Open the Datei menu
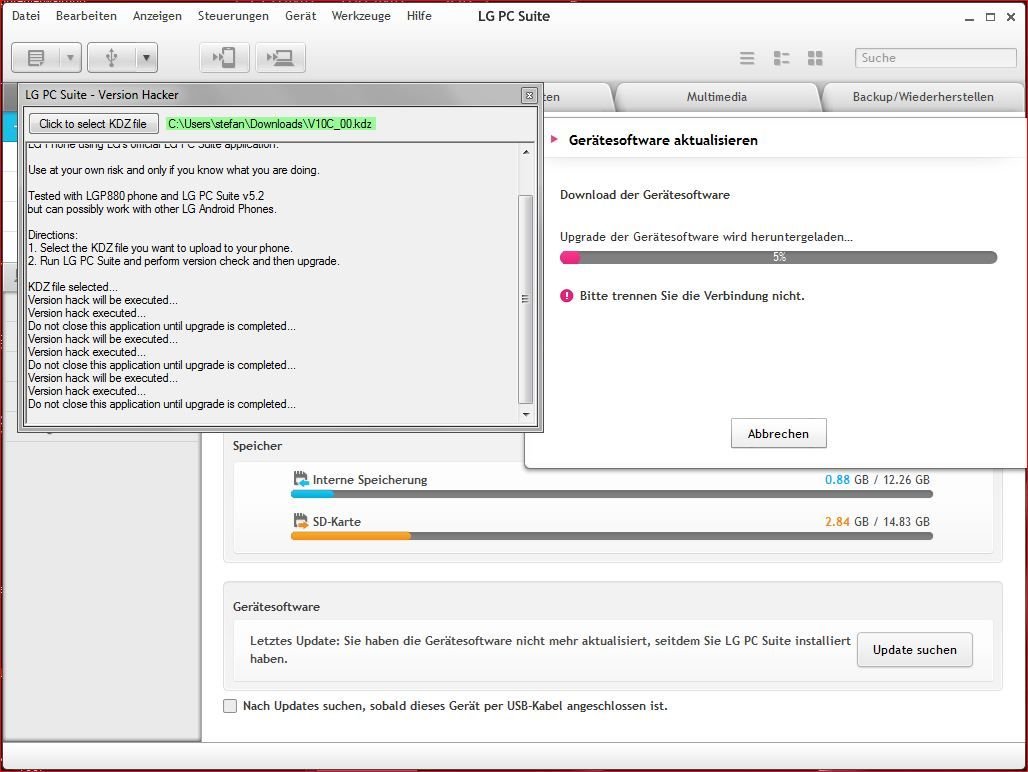The width and height of the screenshot is (1028, 772). (26, 16)
